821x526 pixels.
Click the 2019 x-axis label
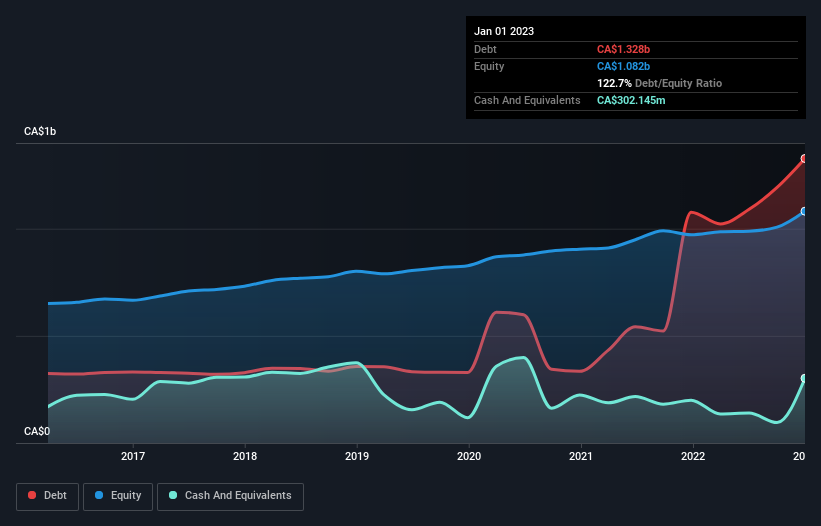pos(357,456)
